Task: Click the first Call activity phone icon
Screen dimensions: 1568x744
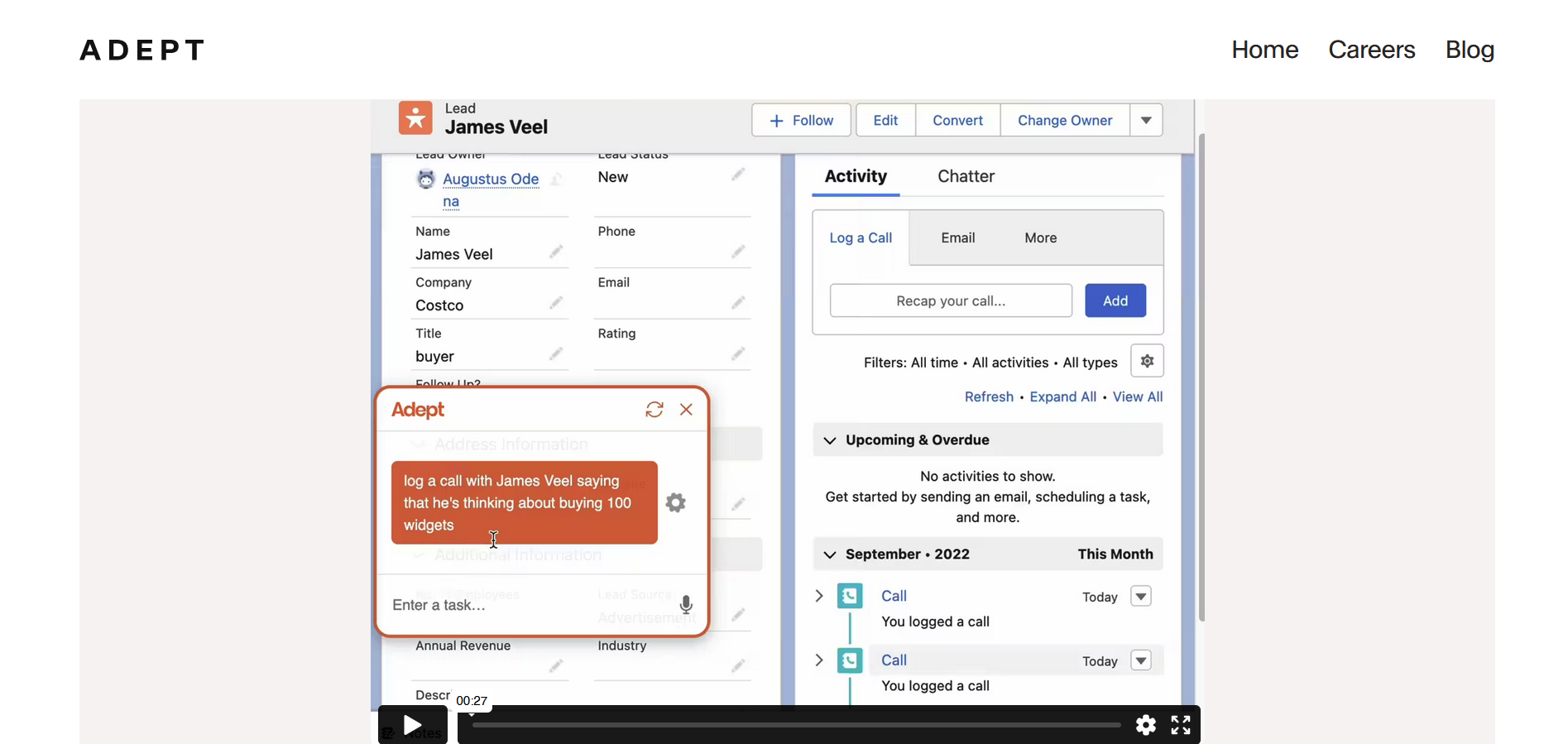Action: coord(850,596)
